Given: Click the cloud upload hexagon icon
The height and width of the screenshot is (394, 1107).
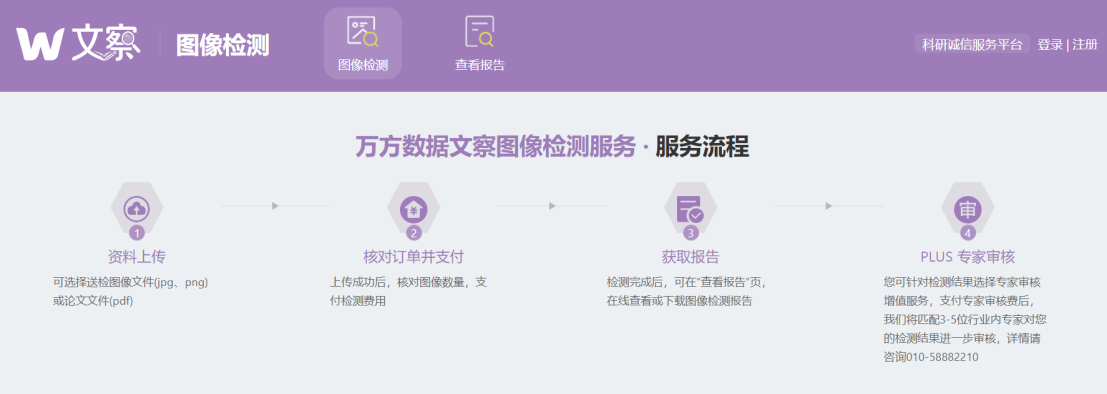Looking at the screenshot, I should coord(137,208).
